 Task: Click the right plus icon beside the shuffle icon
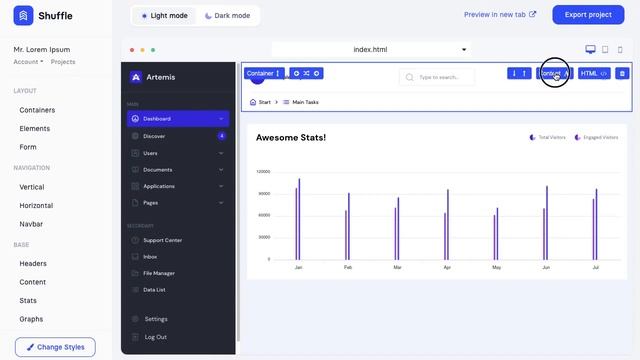click(316, 73)
